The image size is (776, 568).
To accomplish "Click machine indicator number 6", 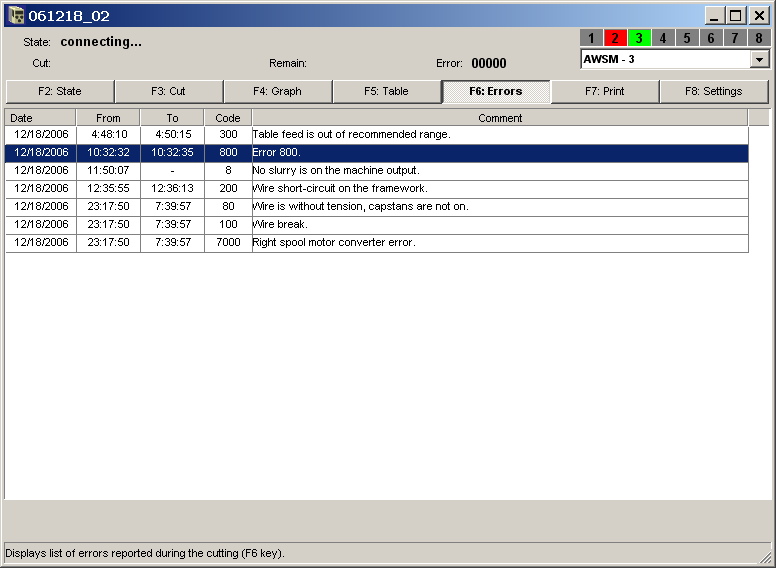I will coord(711,38).
